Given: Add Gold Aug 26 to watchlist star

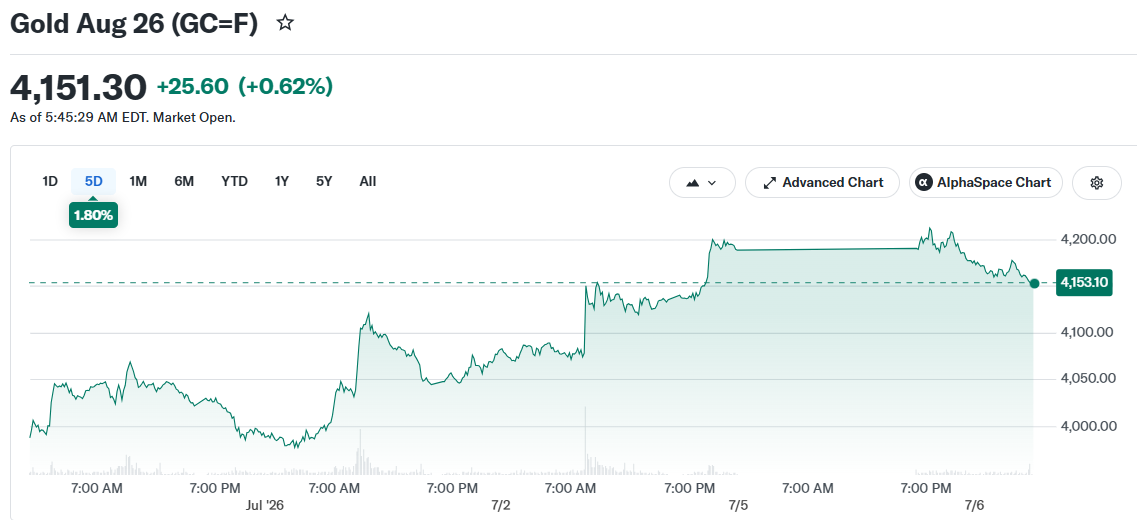Looking at the screenshot, I should (x=286, y=23).
